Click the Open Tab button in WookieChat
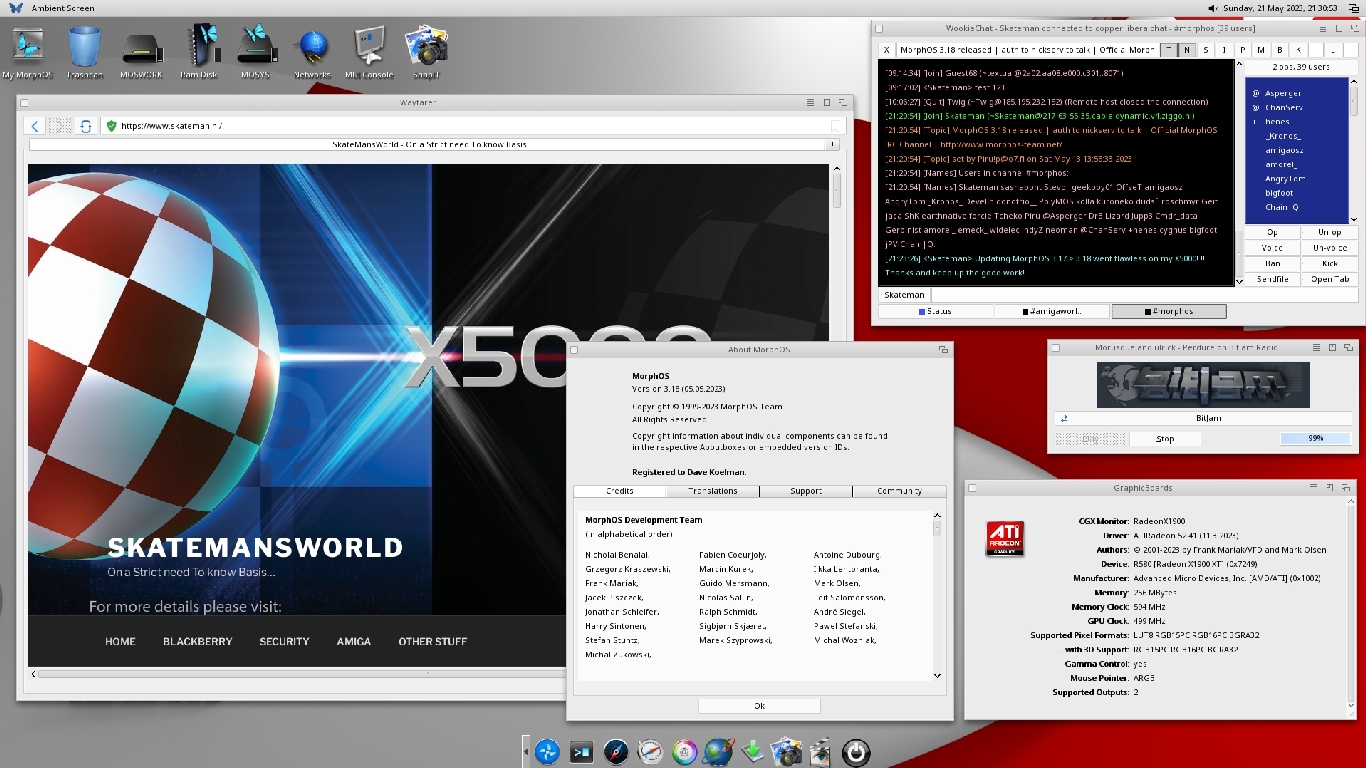The height and width of the screenshot is (768, 1366). (1330, 279)
